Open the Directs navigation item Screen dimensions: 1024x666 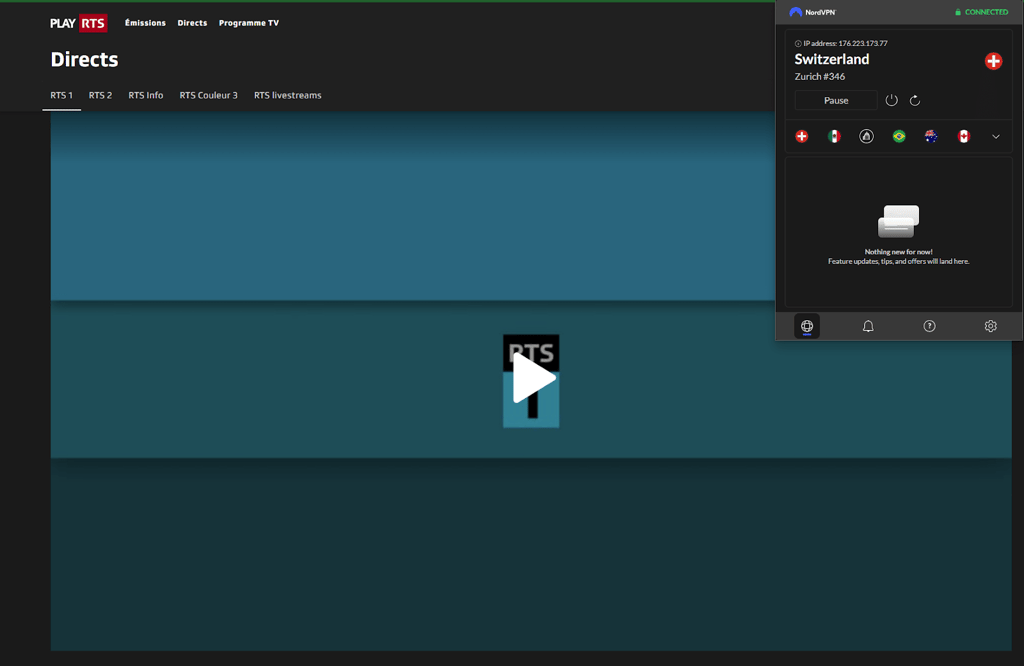coord(192,23)
